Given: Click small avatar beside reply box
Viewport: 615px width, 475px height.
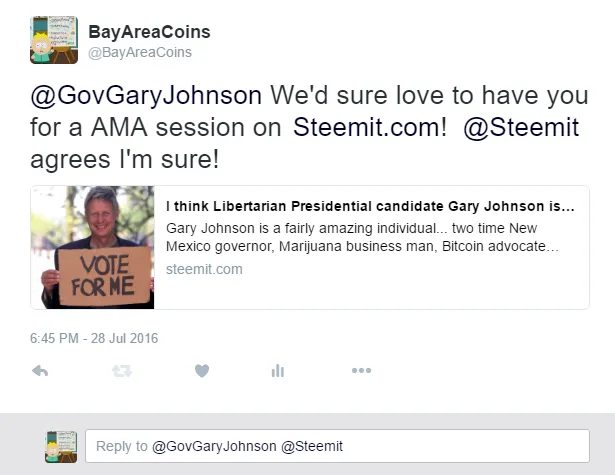Looking at the screenshot, I should (61, 446).
